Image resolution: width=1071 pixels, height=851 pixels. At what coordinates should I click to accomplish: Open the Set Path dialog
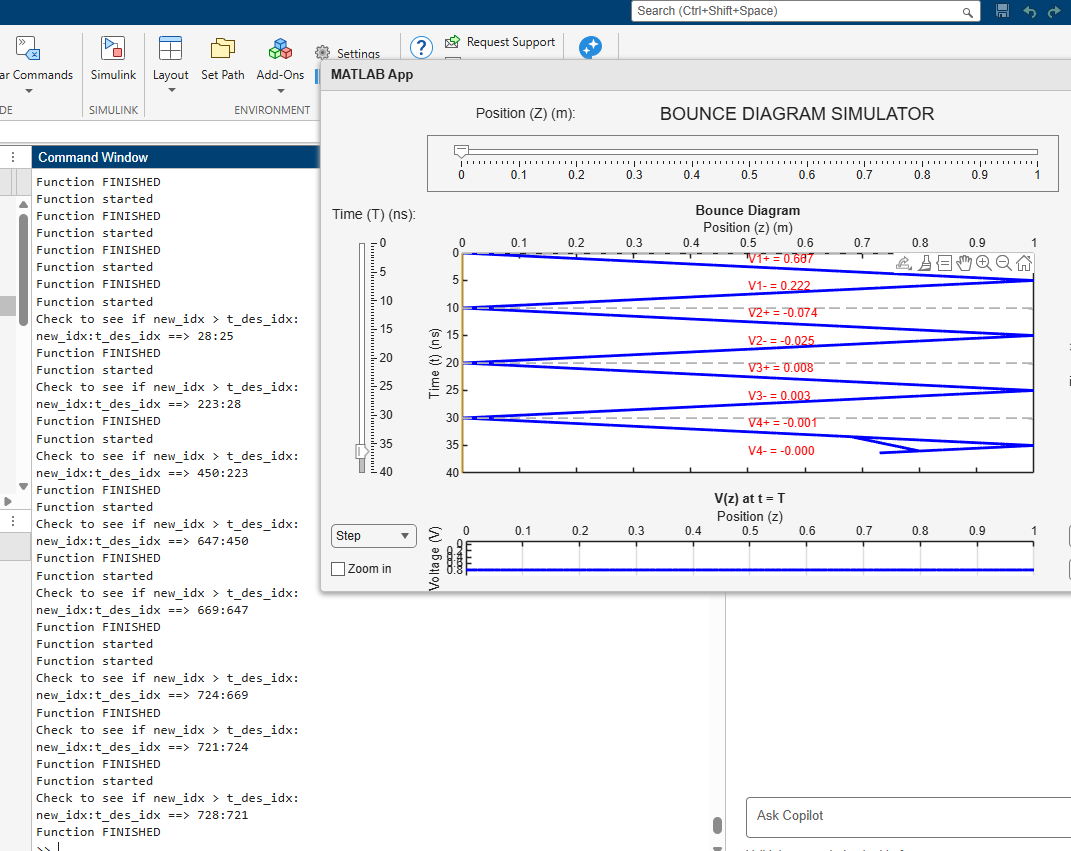[x=222, y=59]
